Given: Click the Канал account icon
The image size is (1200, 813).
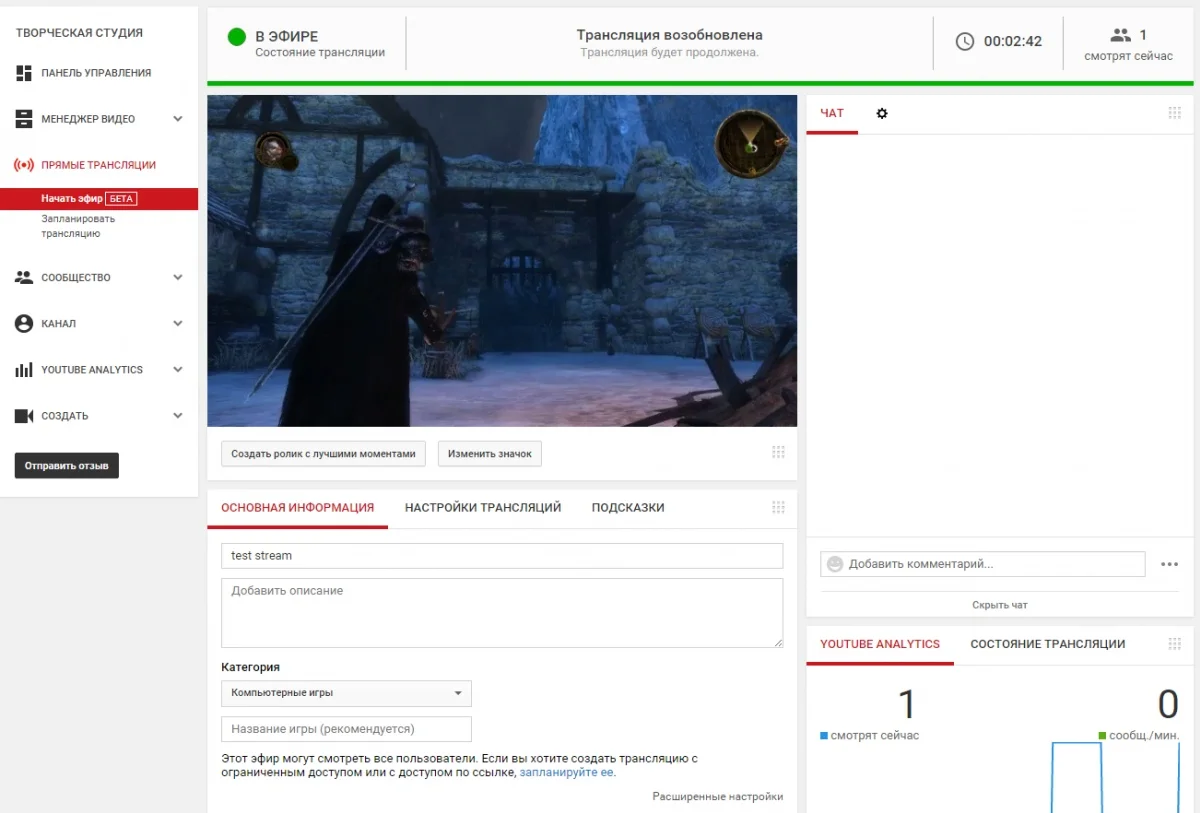Looking at the screenshot, I should point(24,324).
